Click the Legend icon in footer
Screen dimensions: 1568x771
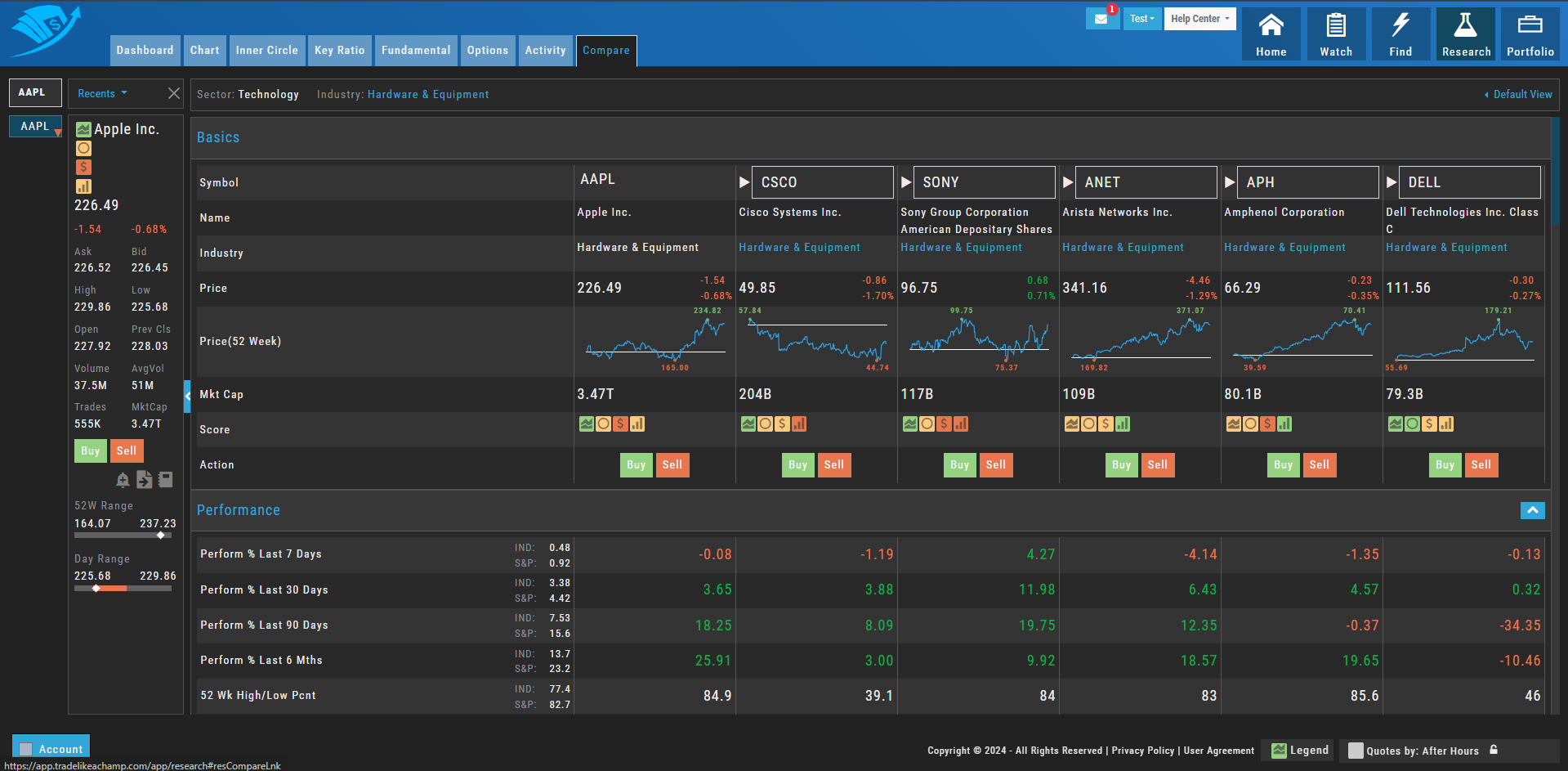[x=1280, y=751]
